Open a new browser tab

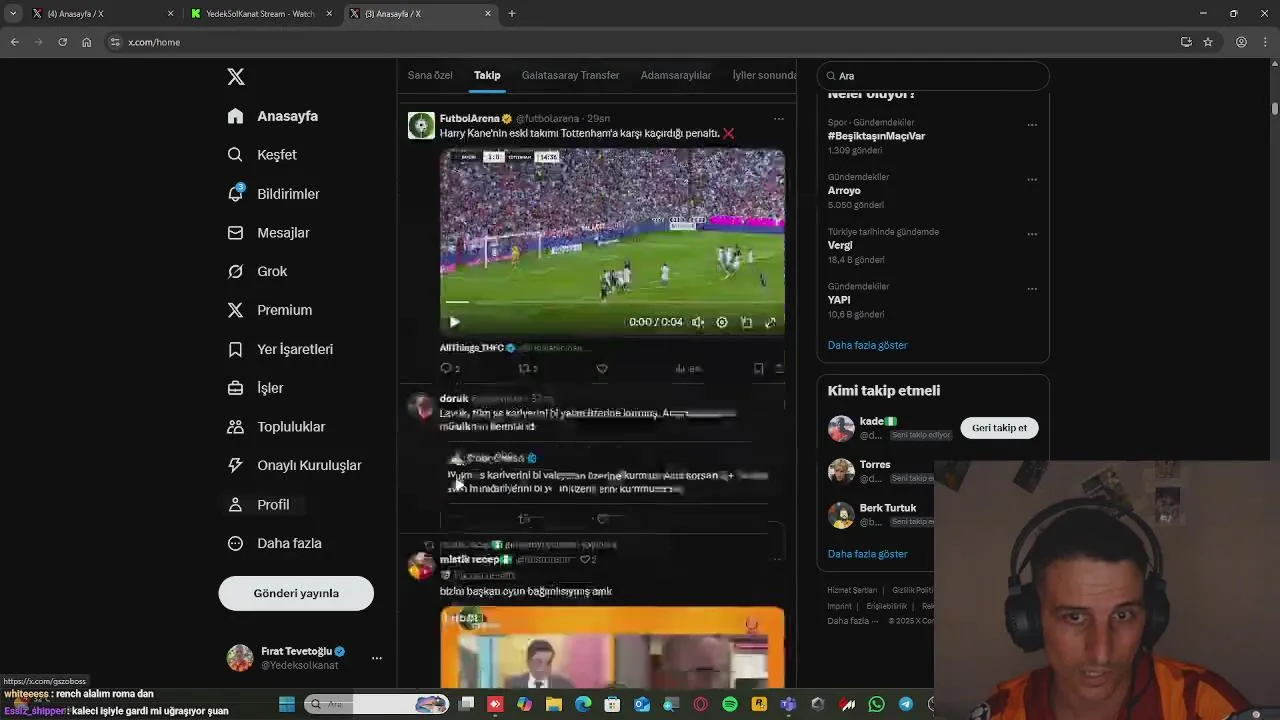[x=512, y=14]
